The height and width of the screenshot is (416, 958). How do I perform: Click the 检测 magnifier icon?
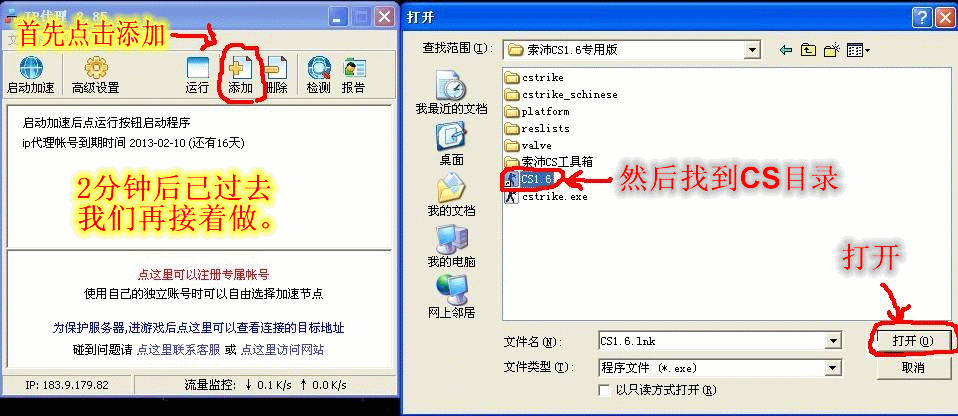point(319,68)
